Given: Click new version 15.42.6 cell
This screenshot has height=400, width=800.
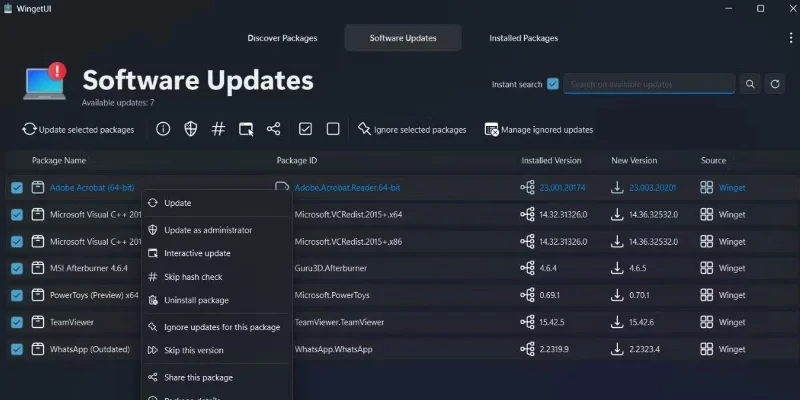Looking at the screenshot, I should pos(641,322).
